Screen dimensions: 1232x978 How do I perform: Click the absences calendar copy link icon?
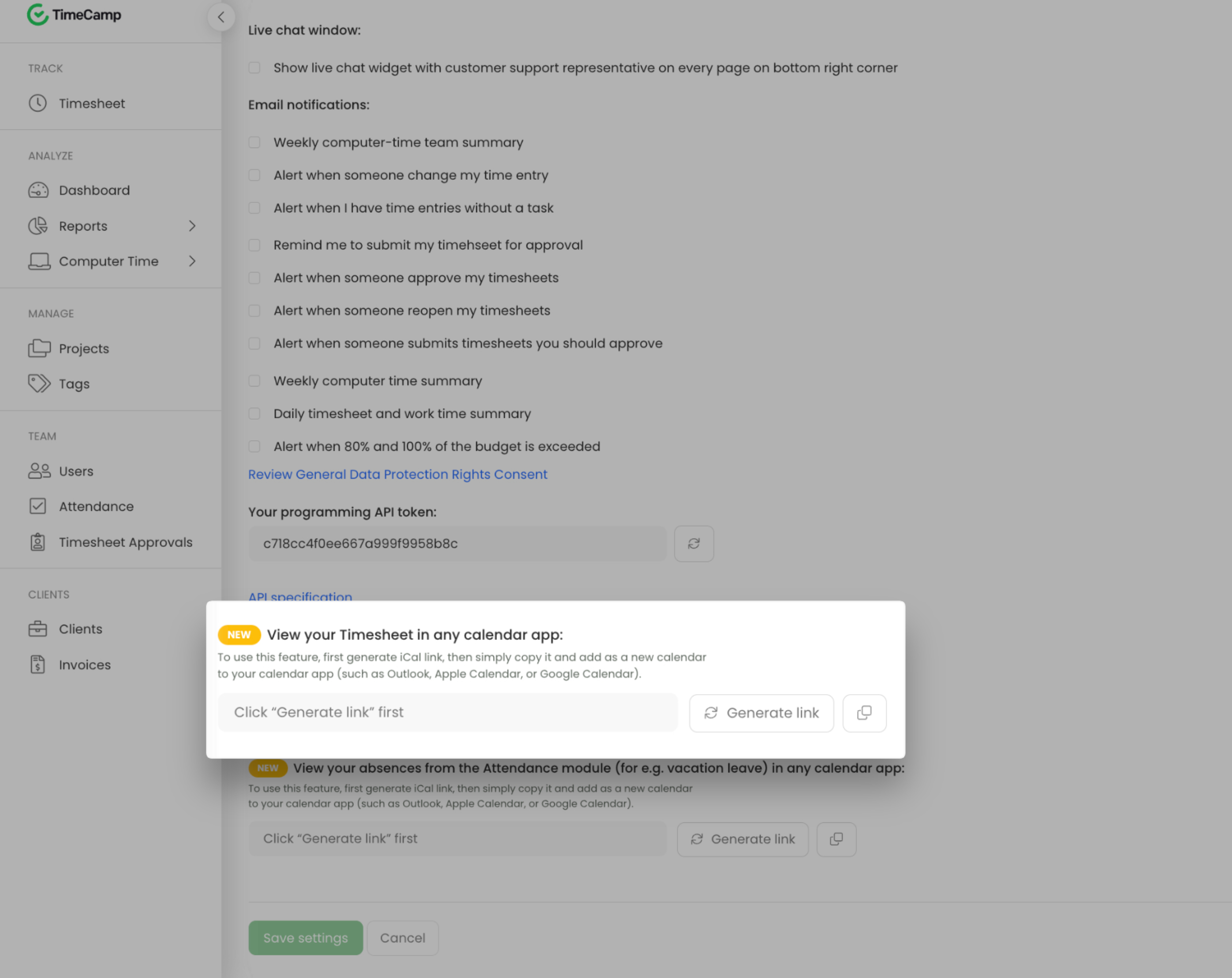pyautogui.click(x=836, y=839)
